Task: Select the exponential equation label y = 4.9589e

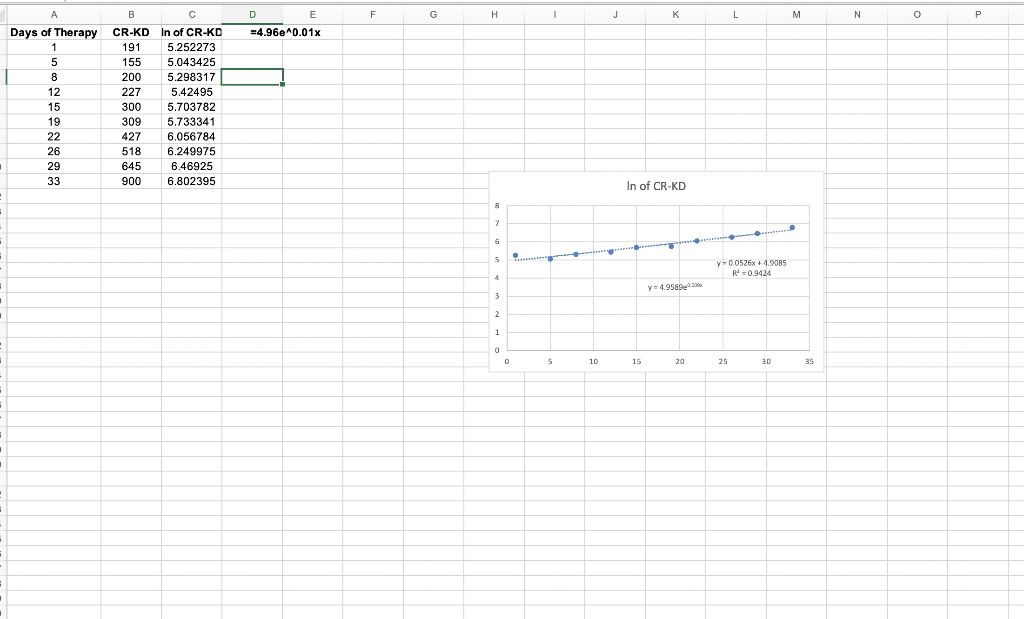Action: coord(675,287)
